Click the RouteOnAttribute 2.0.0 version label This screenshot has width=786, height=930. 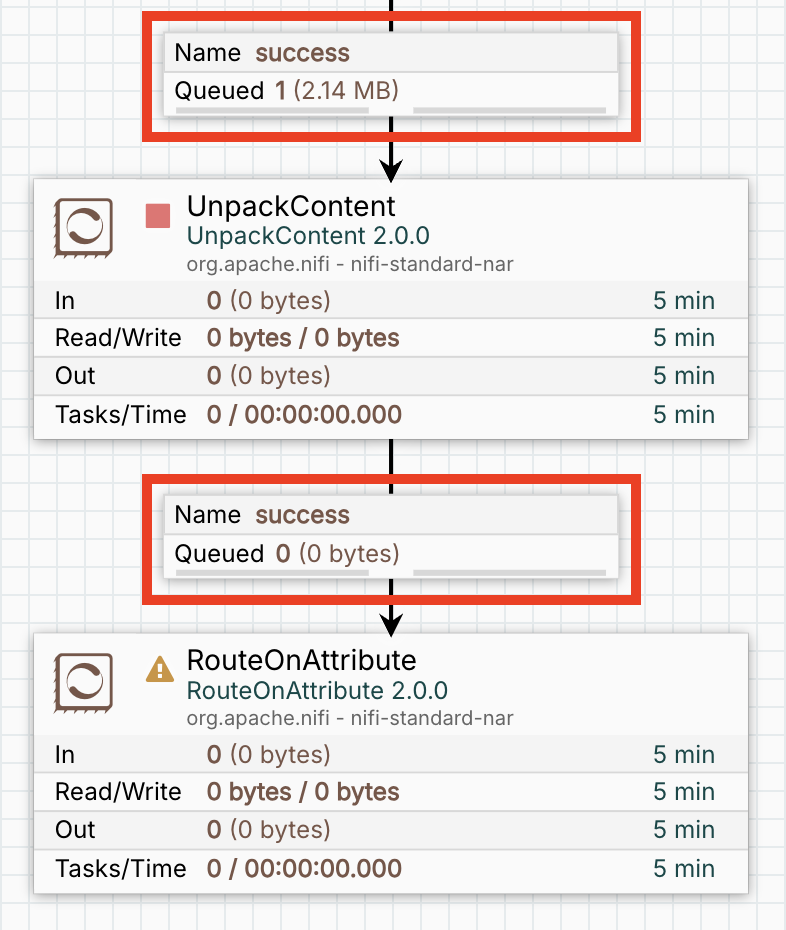click(x=317, y=690)
